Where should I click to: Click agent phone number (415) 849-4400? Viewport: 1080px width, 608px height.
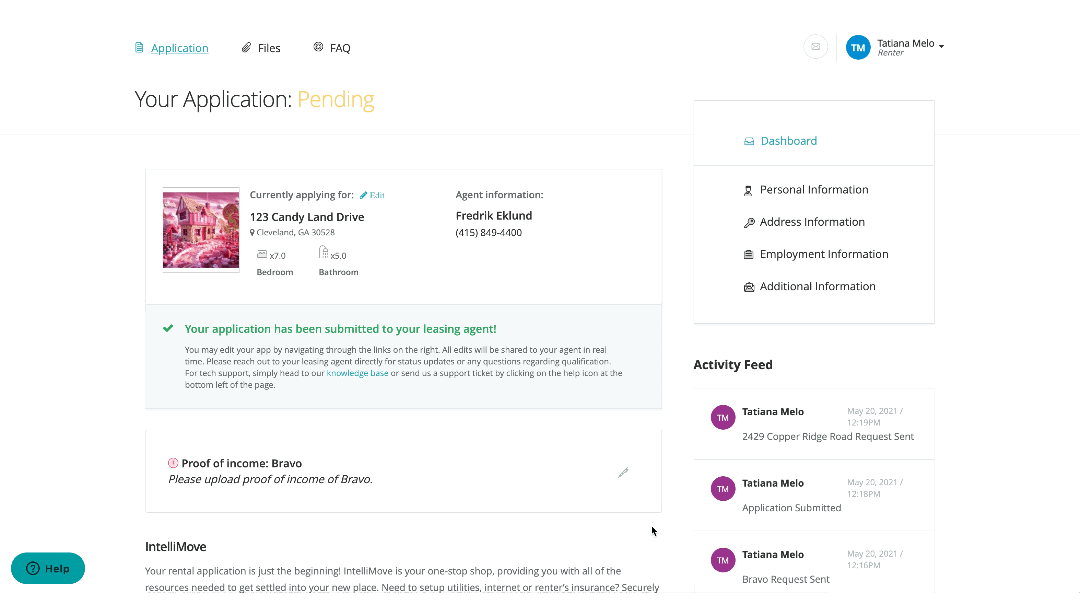pyautogui.click(x=488, y=233)
